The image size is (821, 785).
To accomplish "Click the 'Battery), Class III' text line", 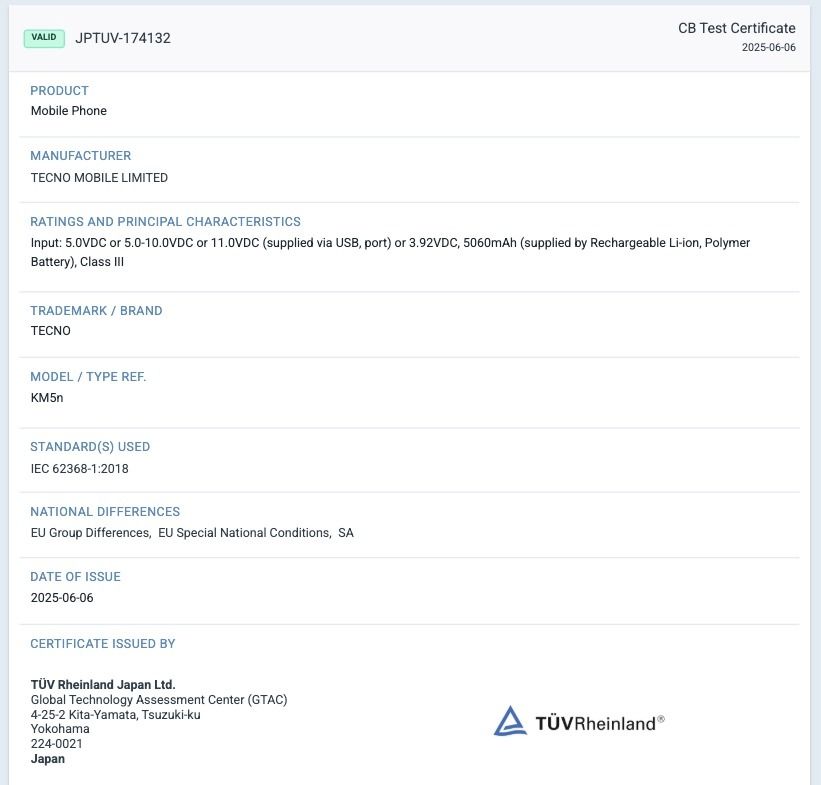I will pos(77,262).
